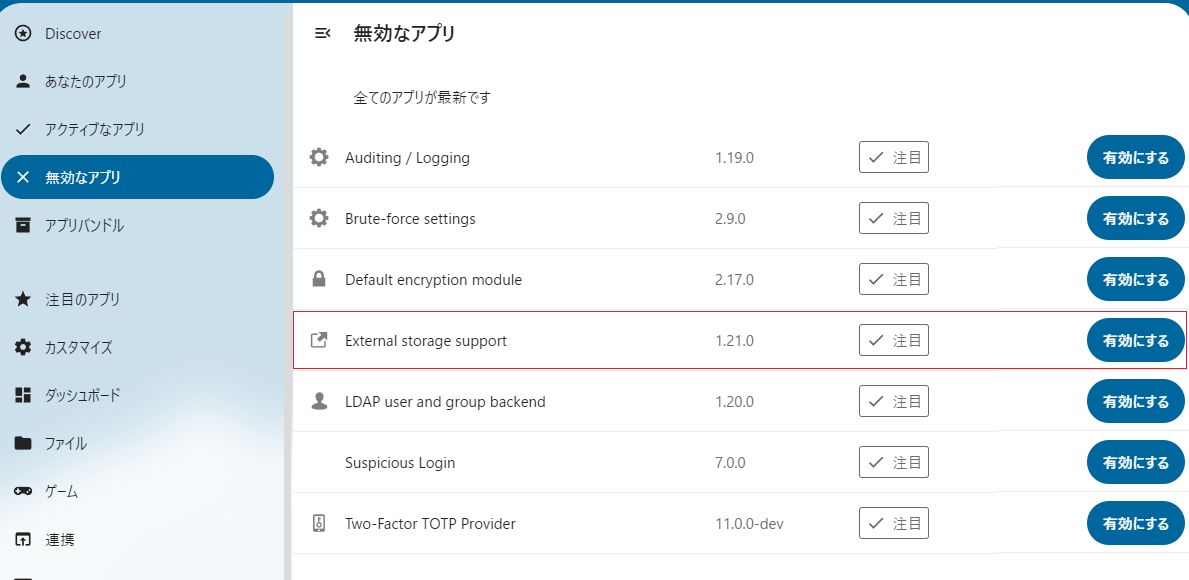Click the Two-Factor TOTP Provider icon
This screenshot has height=580, width=1189.
click(x=318, y=523)
